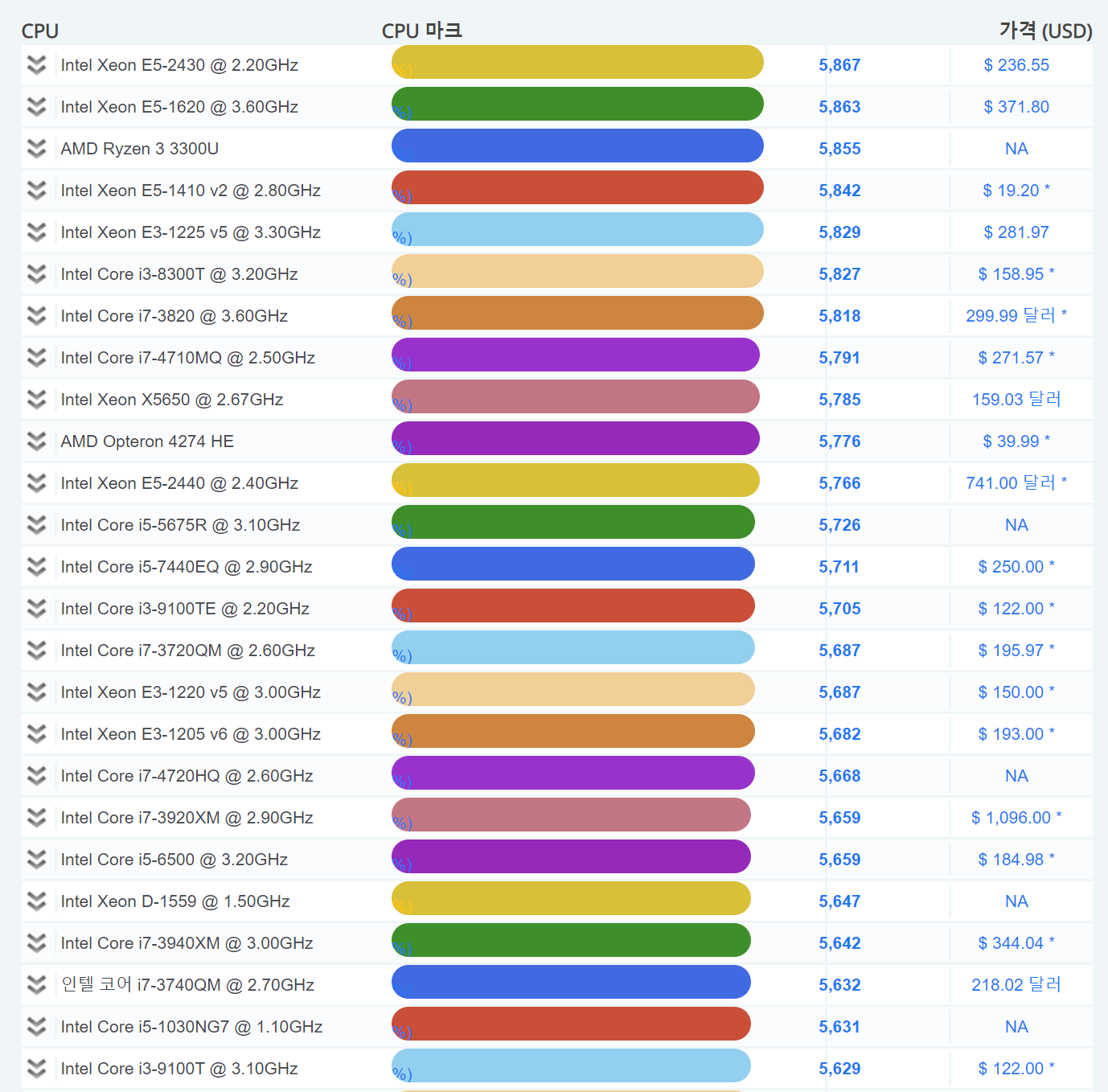Viewport: 1108px width, 1092px height.
Task: Click chevron icon next to Xeon D-1559
Action: [x=36, y=901]
